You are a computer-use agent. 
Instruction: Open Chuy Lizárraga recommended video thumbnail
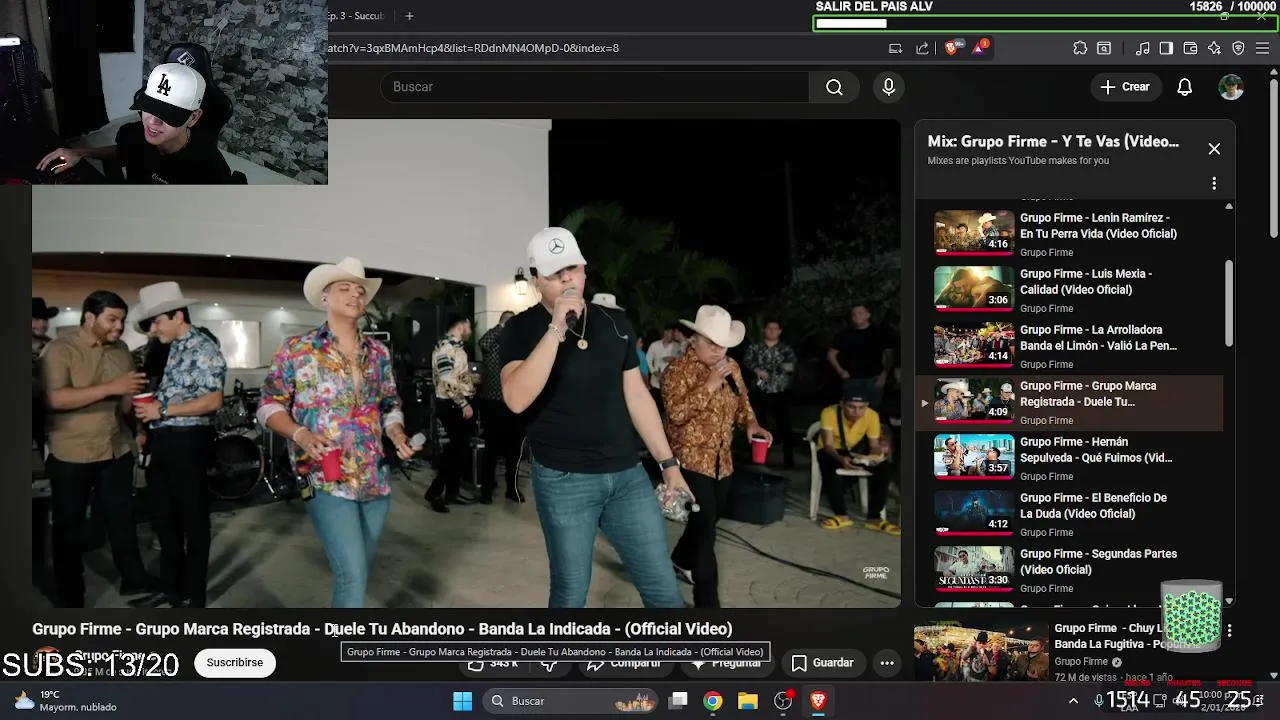pyautogui.click(x=980, y=650)
